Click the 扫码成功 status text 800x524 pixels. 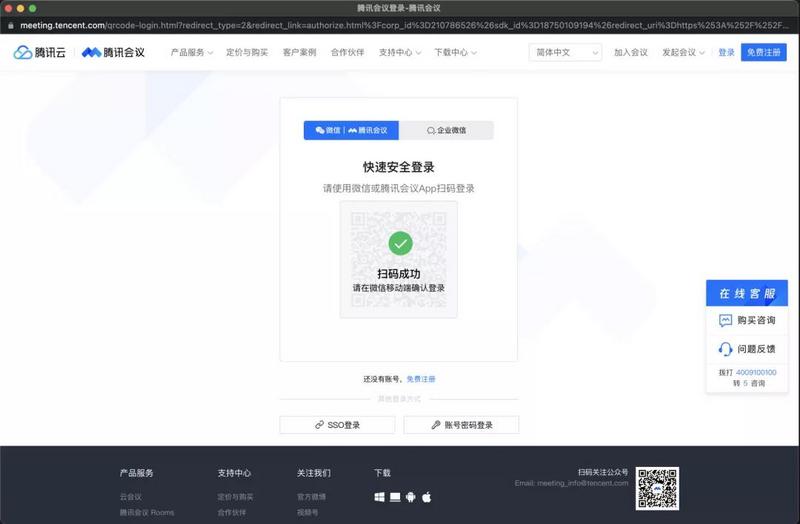398,274
